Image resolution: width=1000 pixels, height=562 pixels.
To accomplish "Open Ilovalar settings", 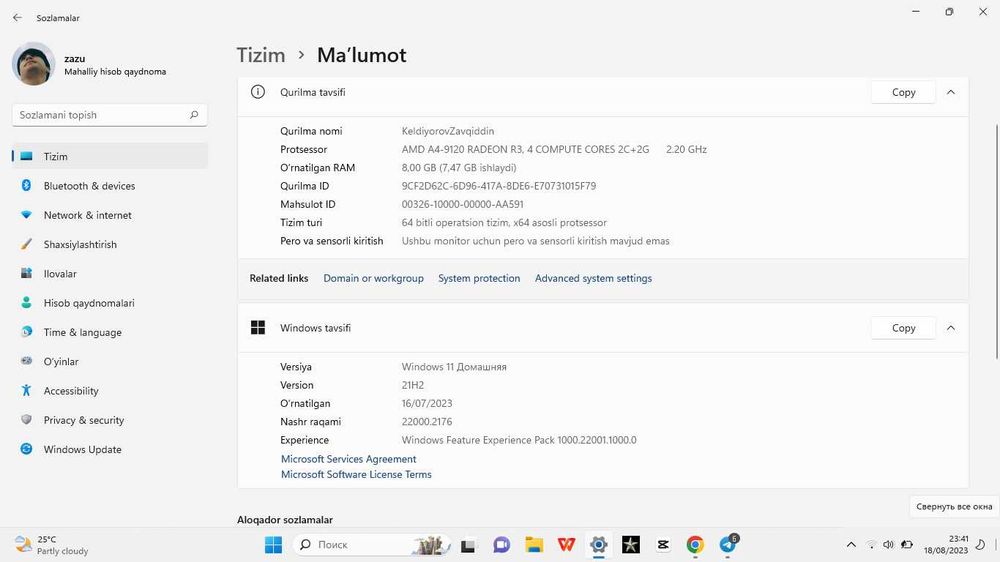I will coord(110,274).
